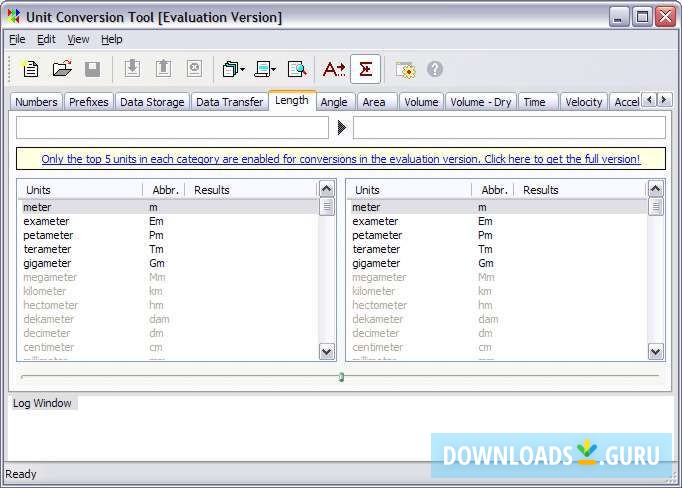
Task: Click the stacked pages toolbar icon
Action: [x=231, y=69]
